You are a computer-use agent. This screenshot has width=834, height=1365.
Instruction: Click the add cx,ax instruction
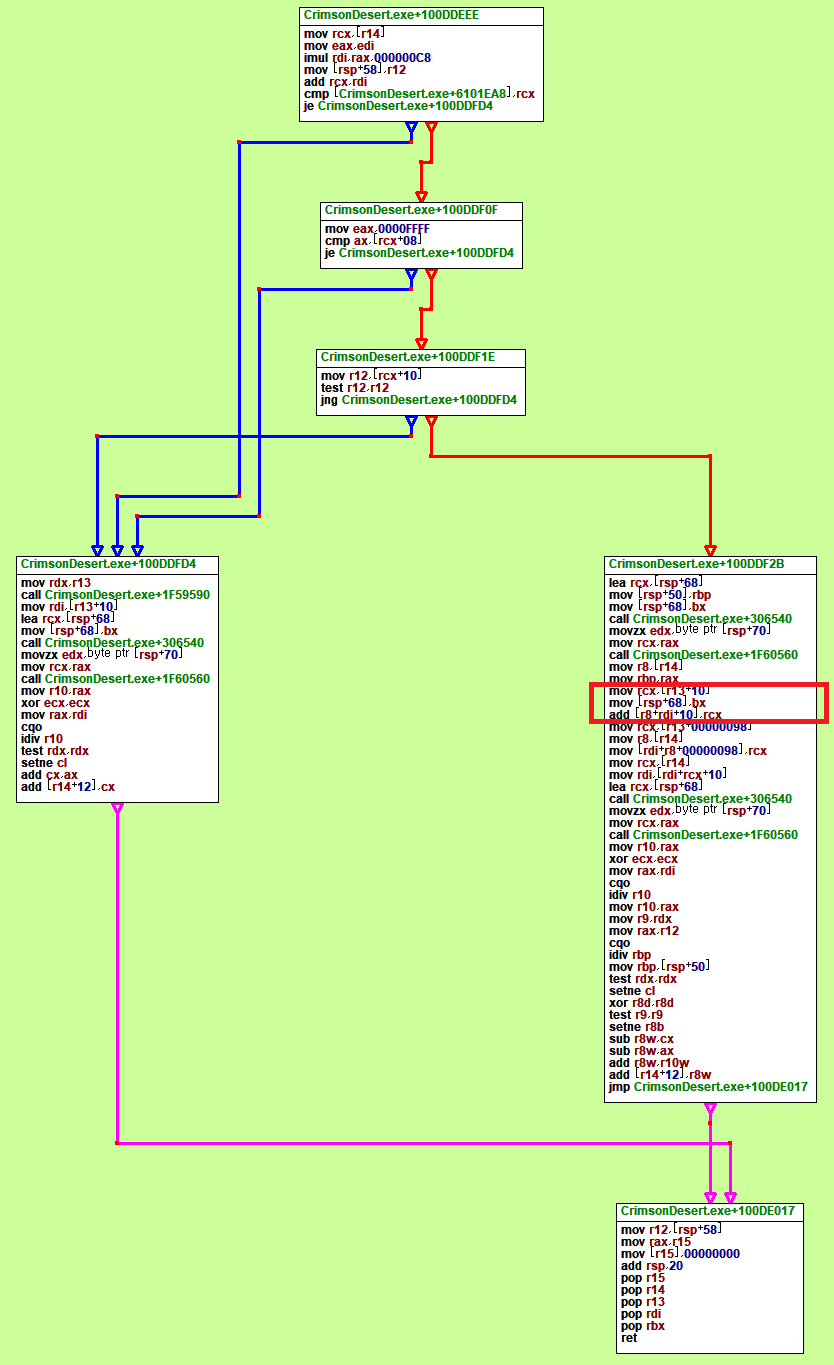pyautogui.click(x=49, y=775)
